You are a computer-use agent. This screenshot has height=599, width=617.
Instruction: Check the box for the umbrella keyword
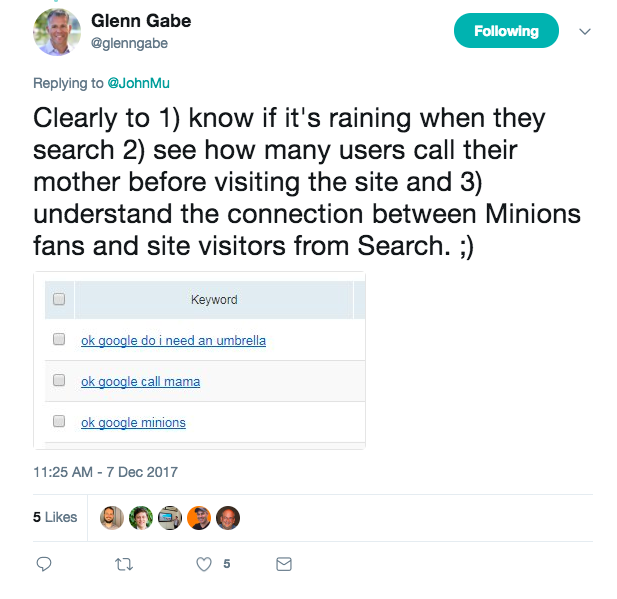[58, 340]
